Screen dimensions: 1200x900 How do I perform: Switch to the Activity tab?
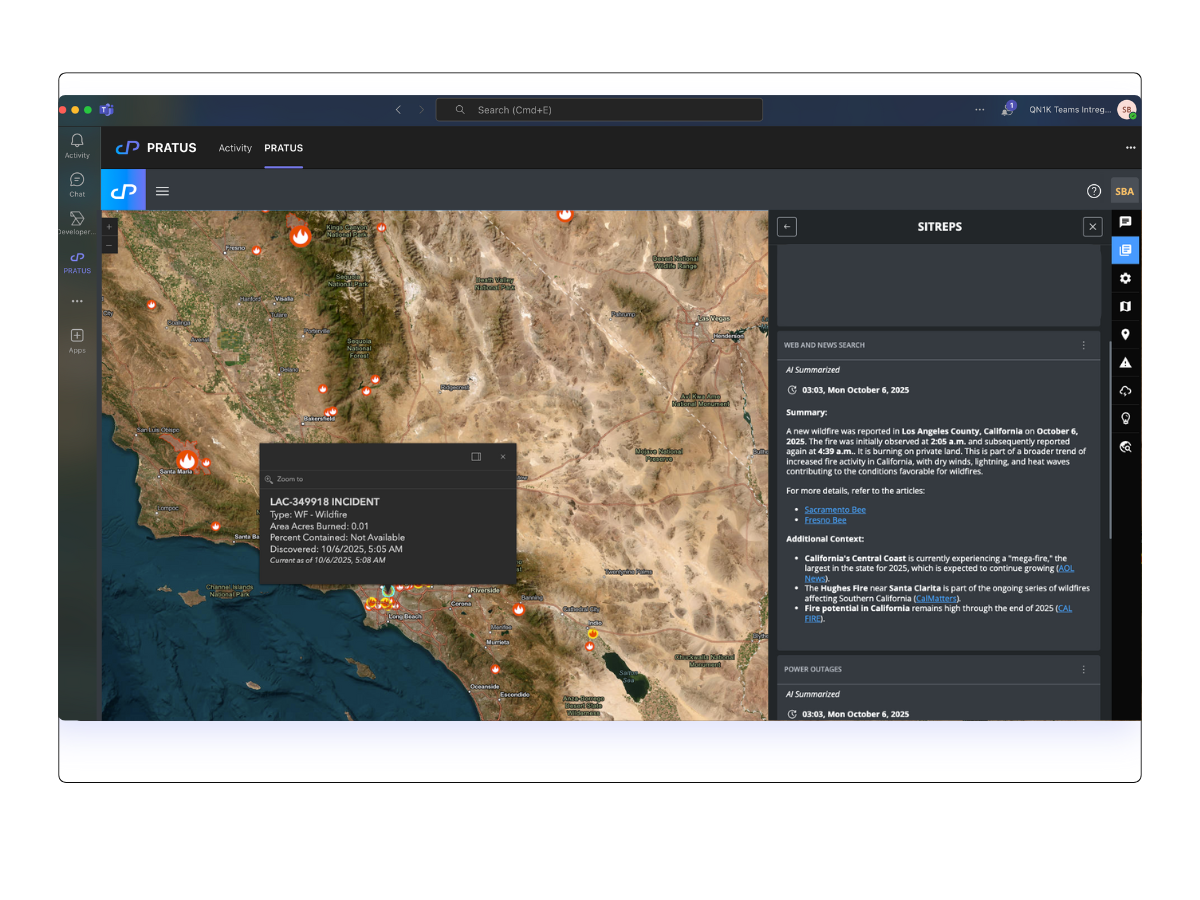235,148
